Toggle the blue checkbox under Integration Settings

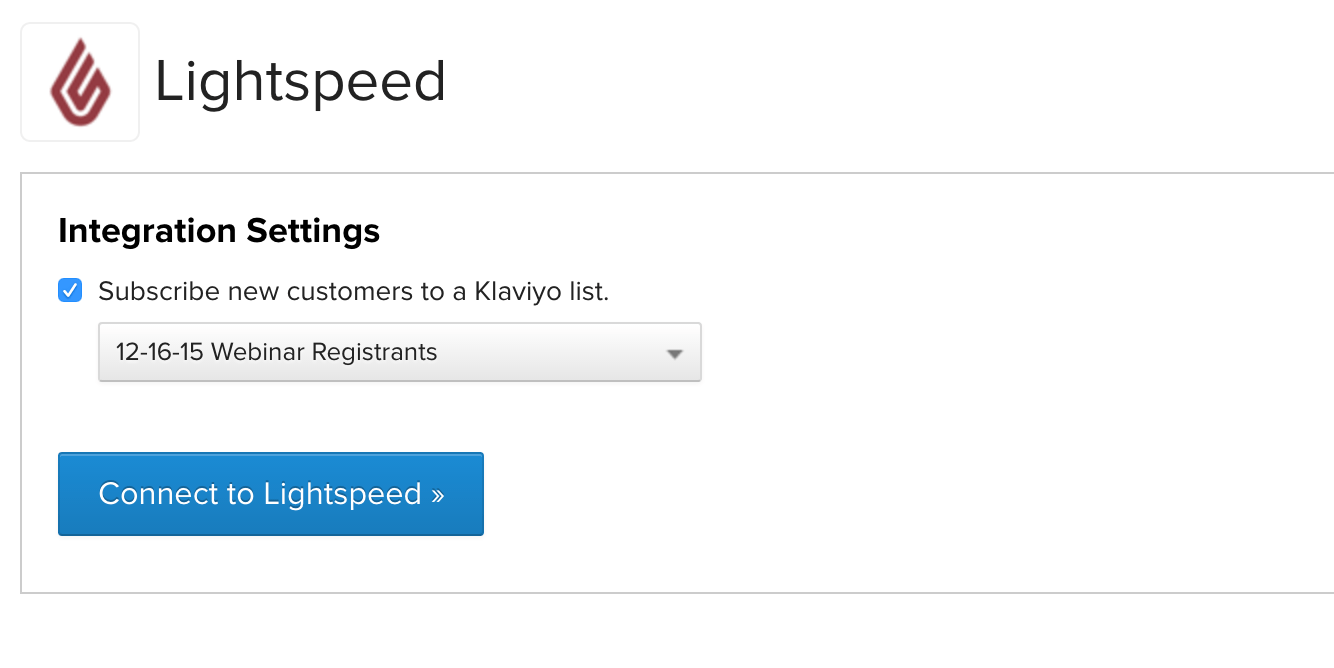pos(70,291)
